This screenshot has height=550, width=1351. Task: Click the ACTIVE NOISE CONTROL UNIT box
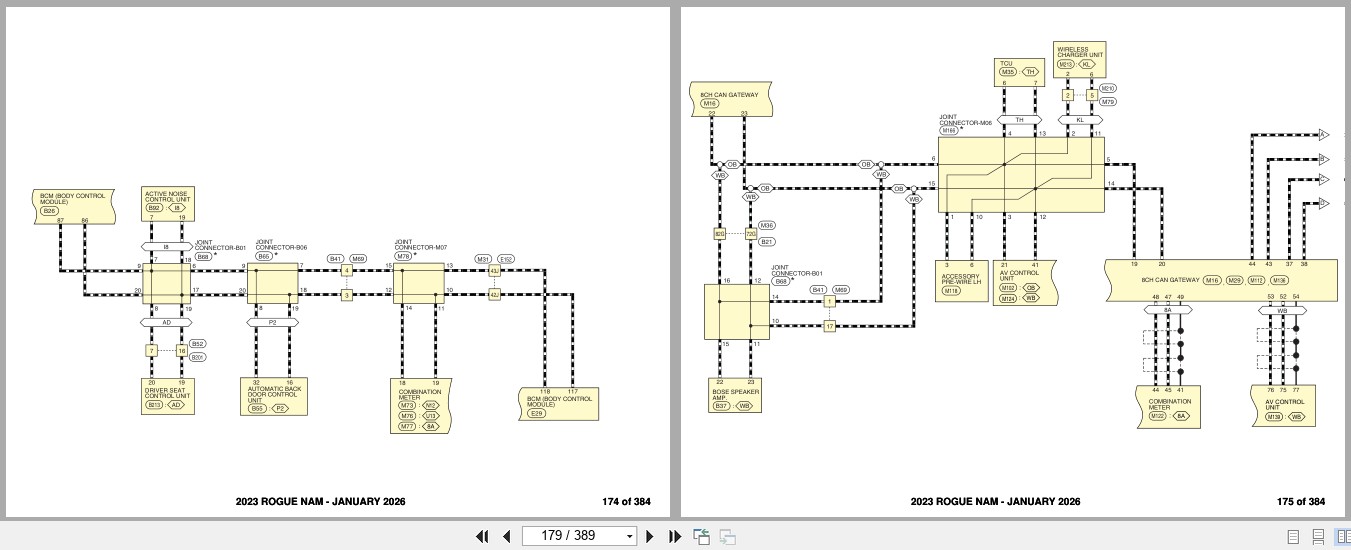(168, 203)
